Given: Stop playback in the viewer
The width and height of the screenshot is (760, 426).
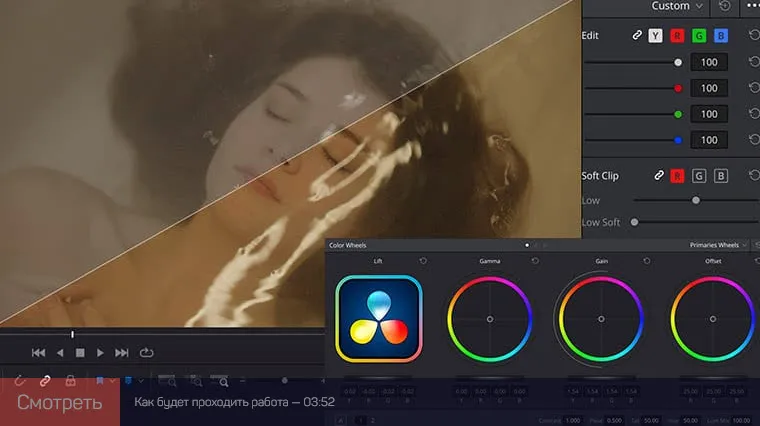Looking at the screenshot, I should pyautogui.click(x=80, y=353).
